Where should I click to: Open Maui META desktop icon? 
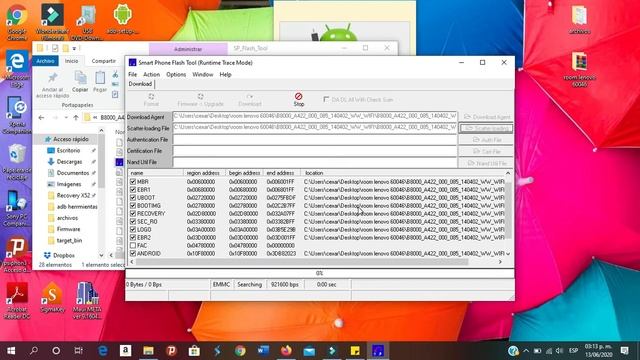click(x=87, y=300)
